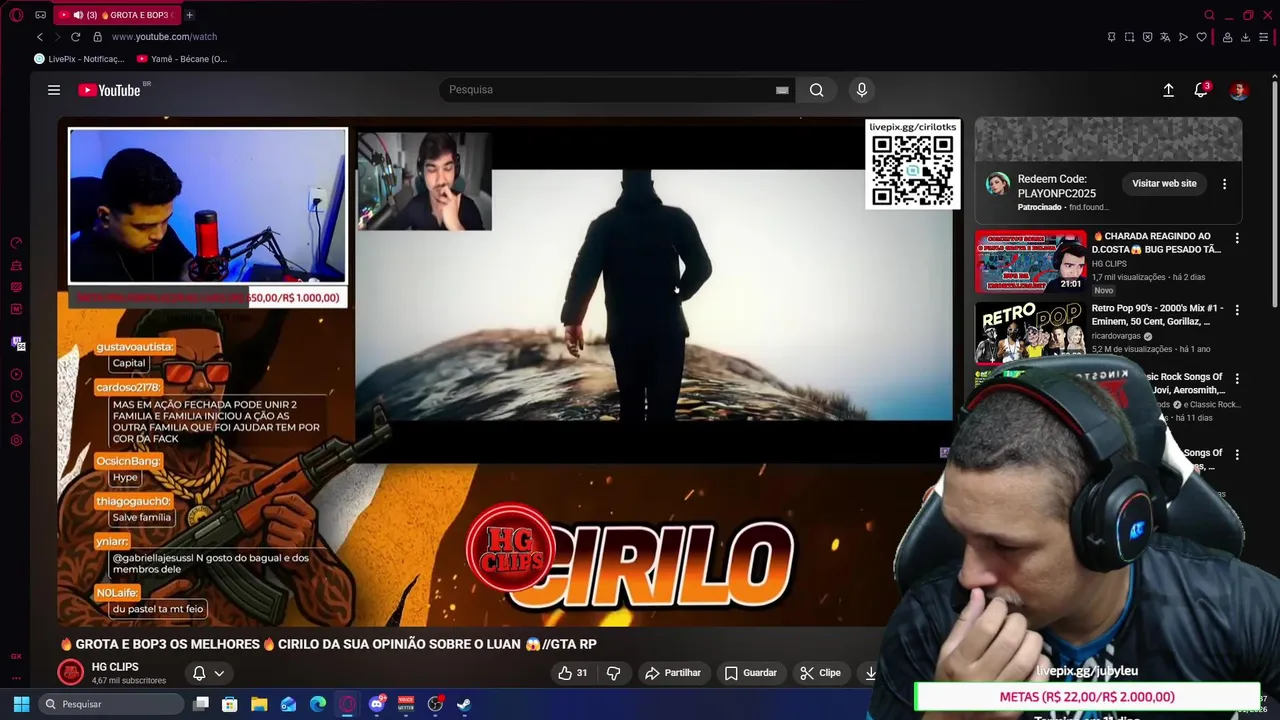The image size is (1280, 720).
Task: Open Player icon in Opera sidebar
Action: click(x=16, y=375)
